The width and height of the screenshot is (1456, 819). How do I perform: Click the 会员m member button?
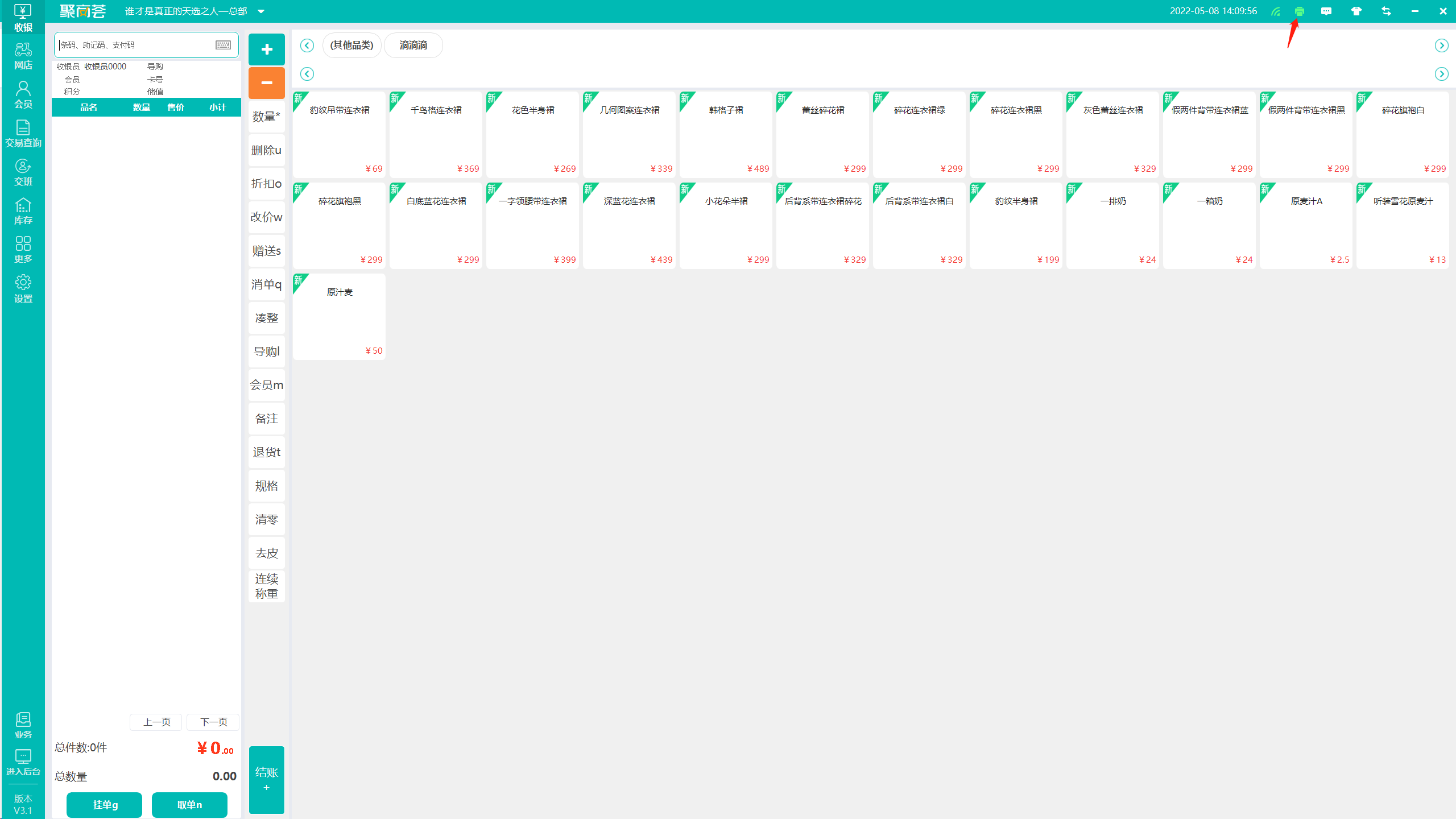click(x=266, y=385)
